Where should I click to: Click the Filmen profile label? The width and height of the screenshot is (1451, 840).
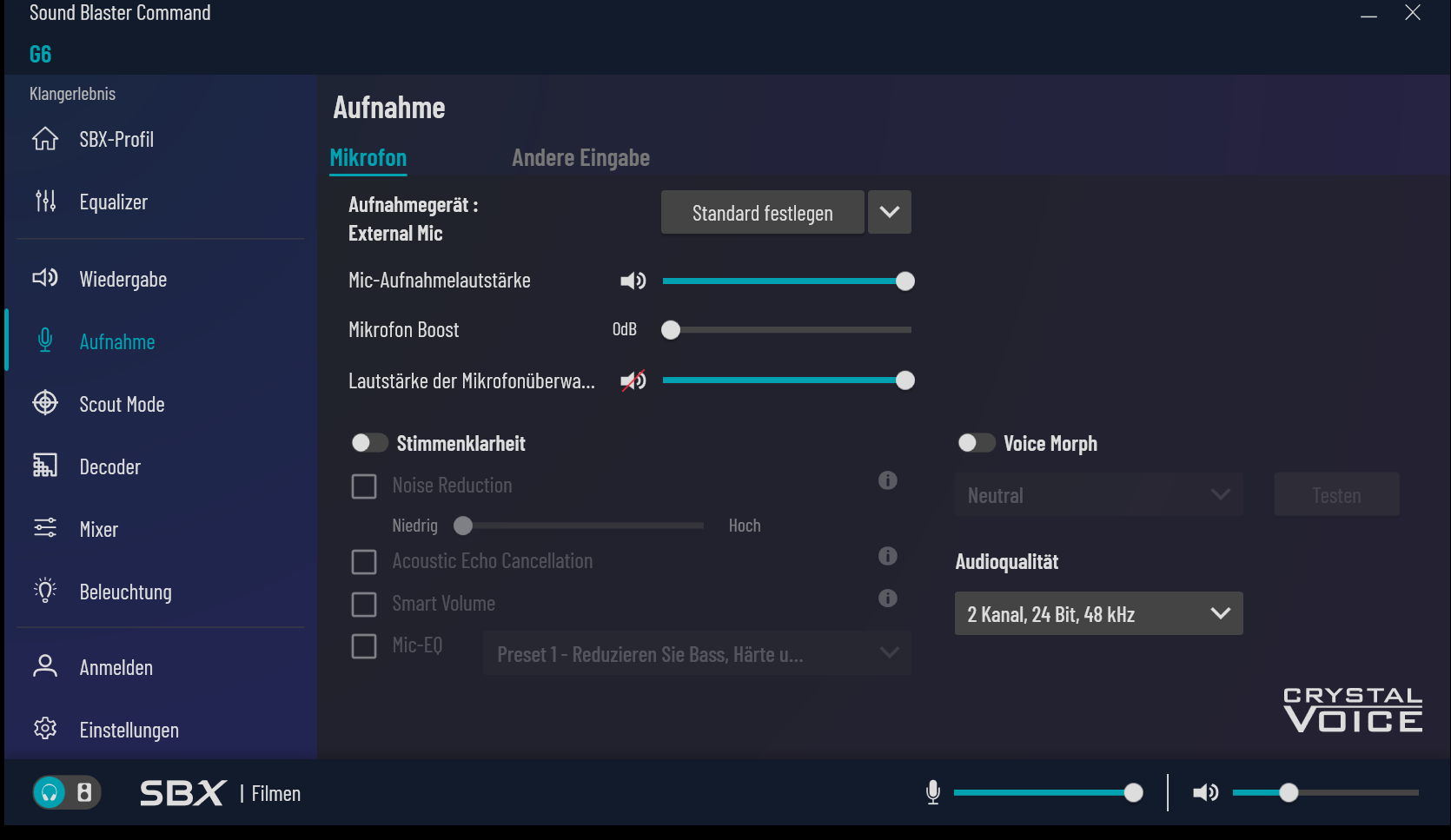pyautogui.click(x=275, y=793)
